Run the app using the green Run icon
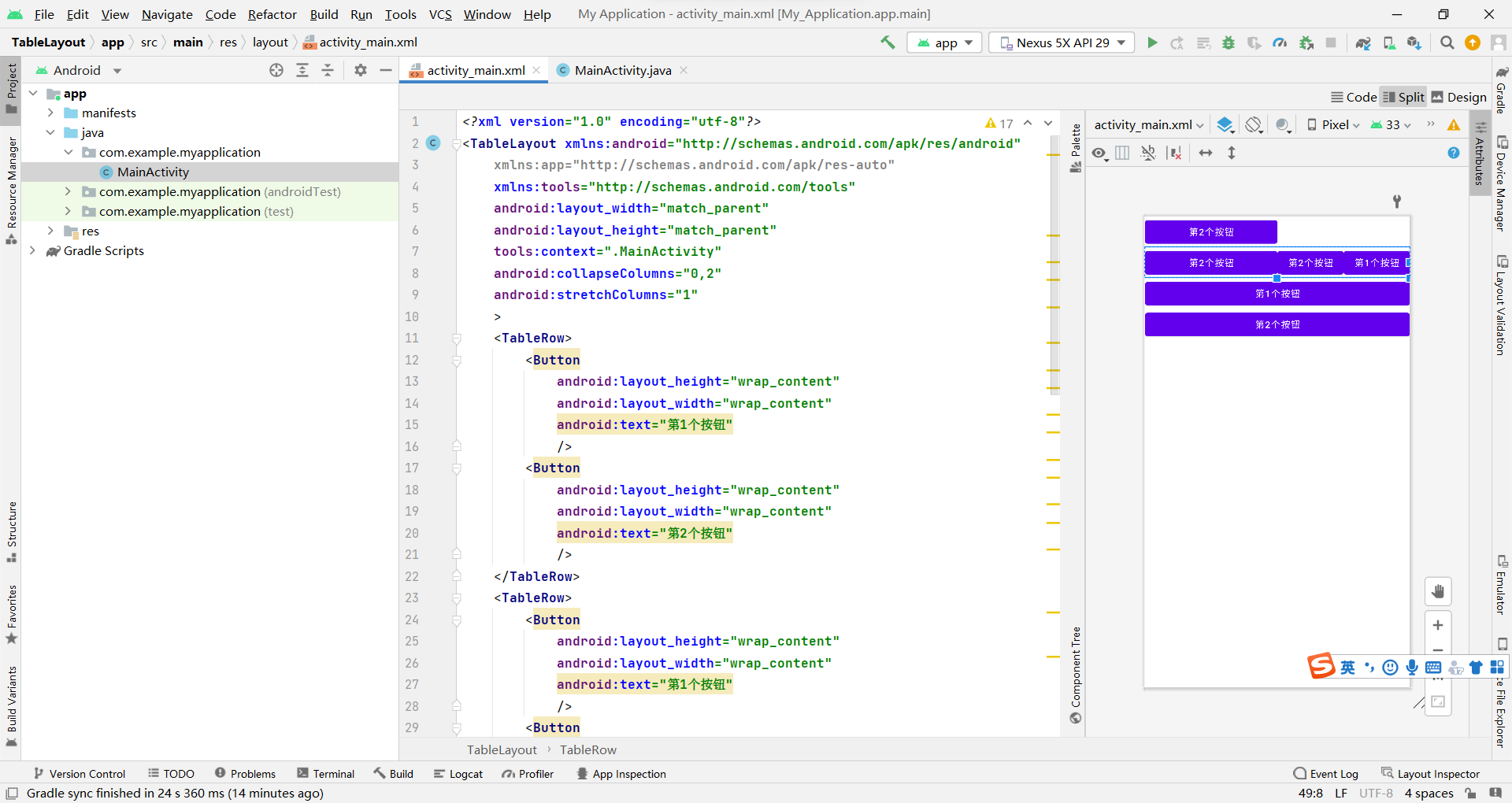This screenshot has width=1512, height=803. point(1152,43)
